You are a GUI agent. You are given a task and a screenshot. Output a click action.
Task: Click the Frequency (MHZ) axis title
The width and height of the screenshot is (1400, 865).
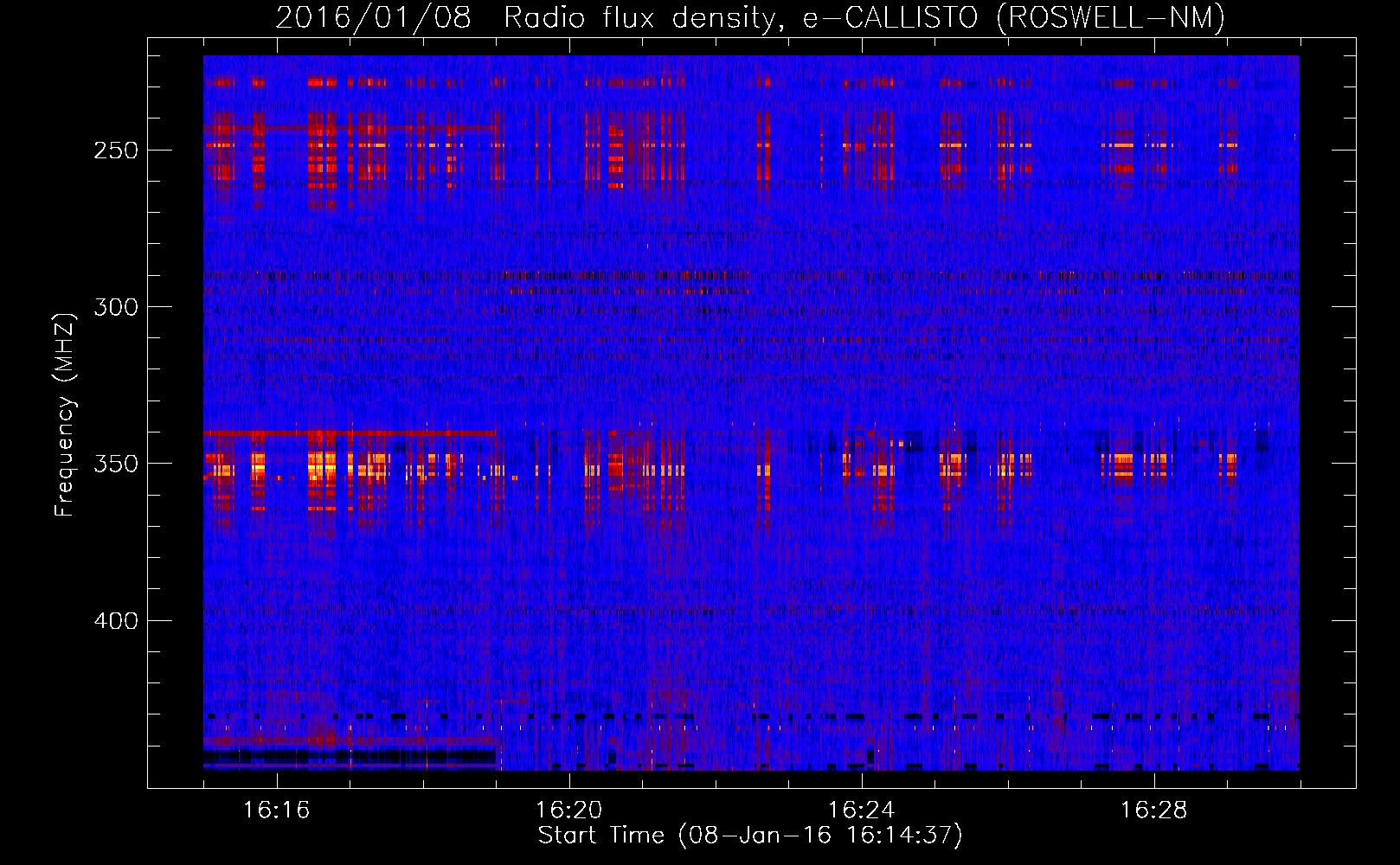65,414
